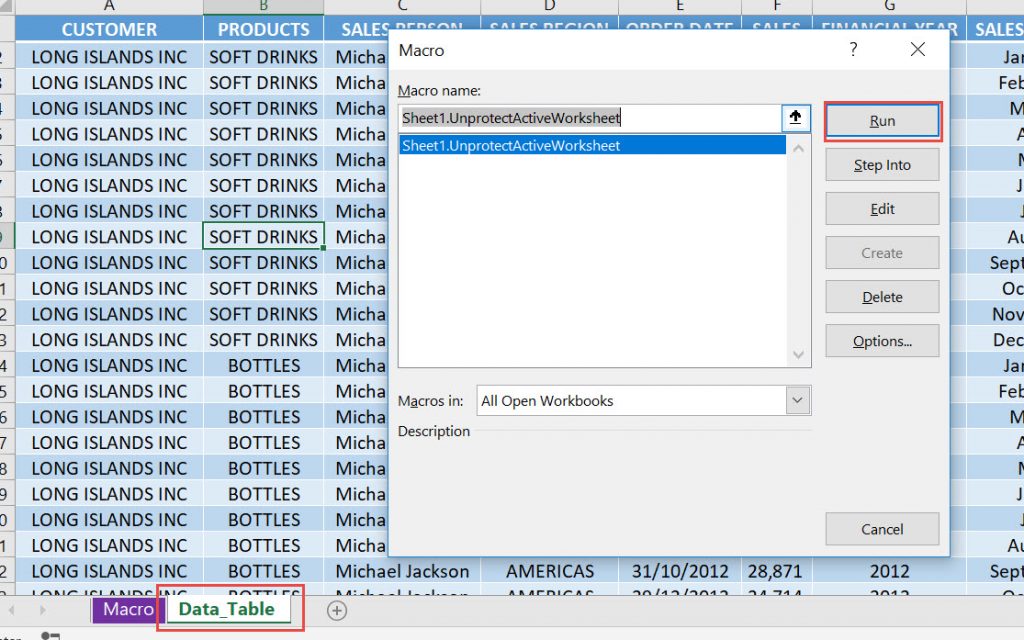
Task: Click the Run button to execute the macro
Action: point(881,120)
